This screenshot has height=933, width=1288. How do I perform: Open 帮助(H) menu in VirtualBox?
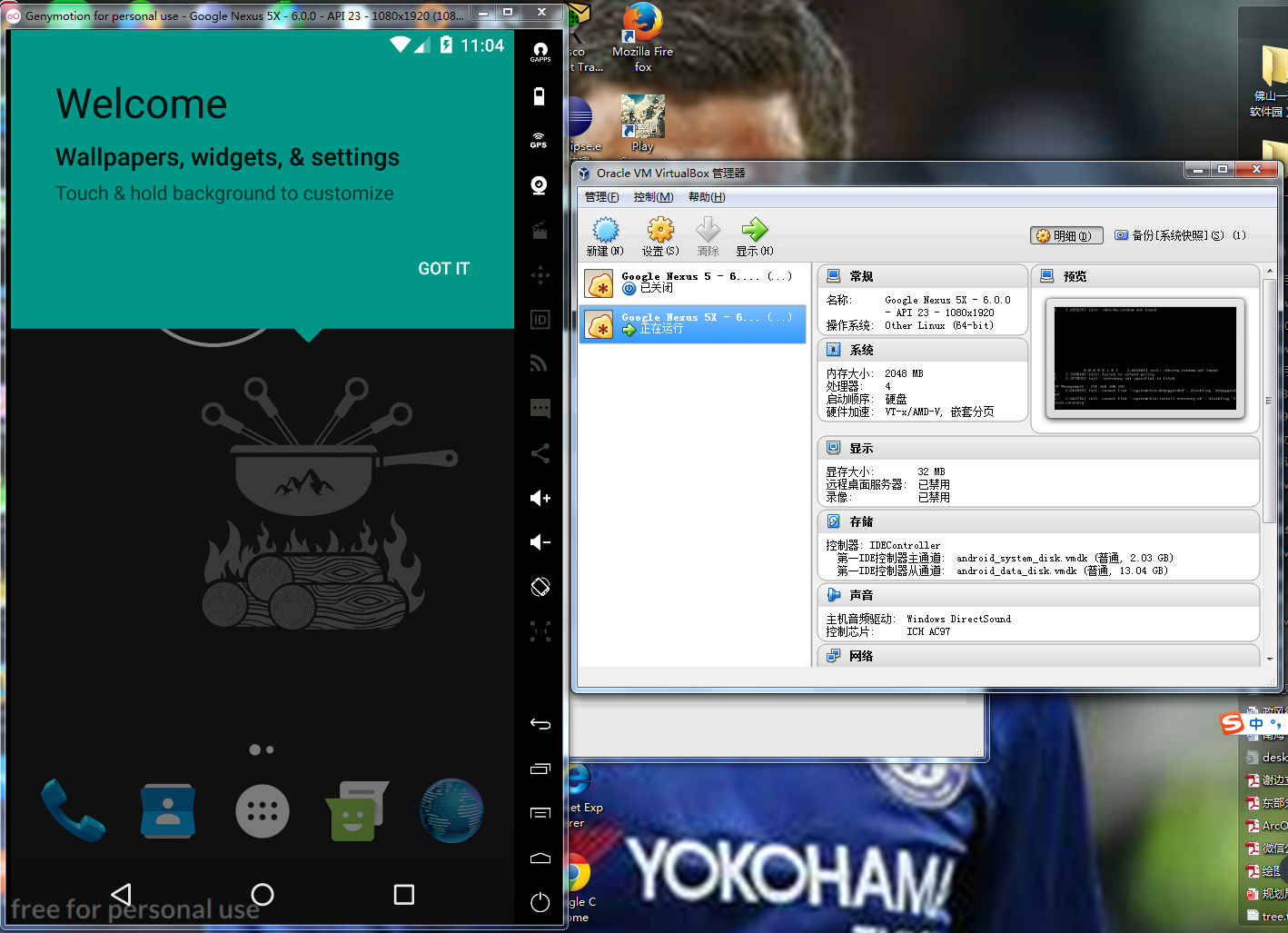tap(707, 197)
